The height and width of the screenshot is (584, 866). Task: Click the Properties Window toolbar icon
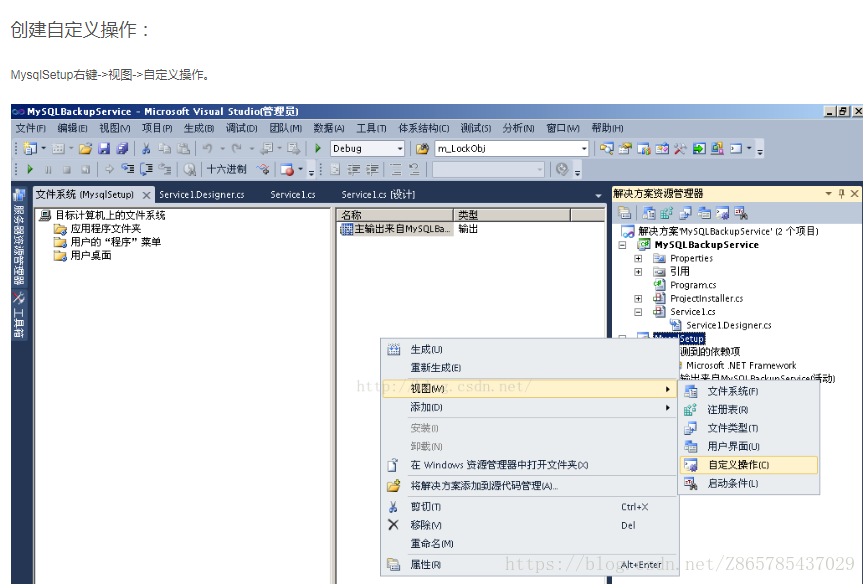pos(625,149)
